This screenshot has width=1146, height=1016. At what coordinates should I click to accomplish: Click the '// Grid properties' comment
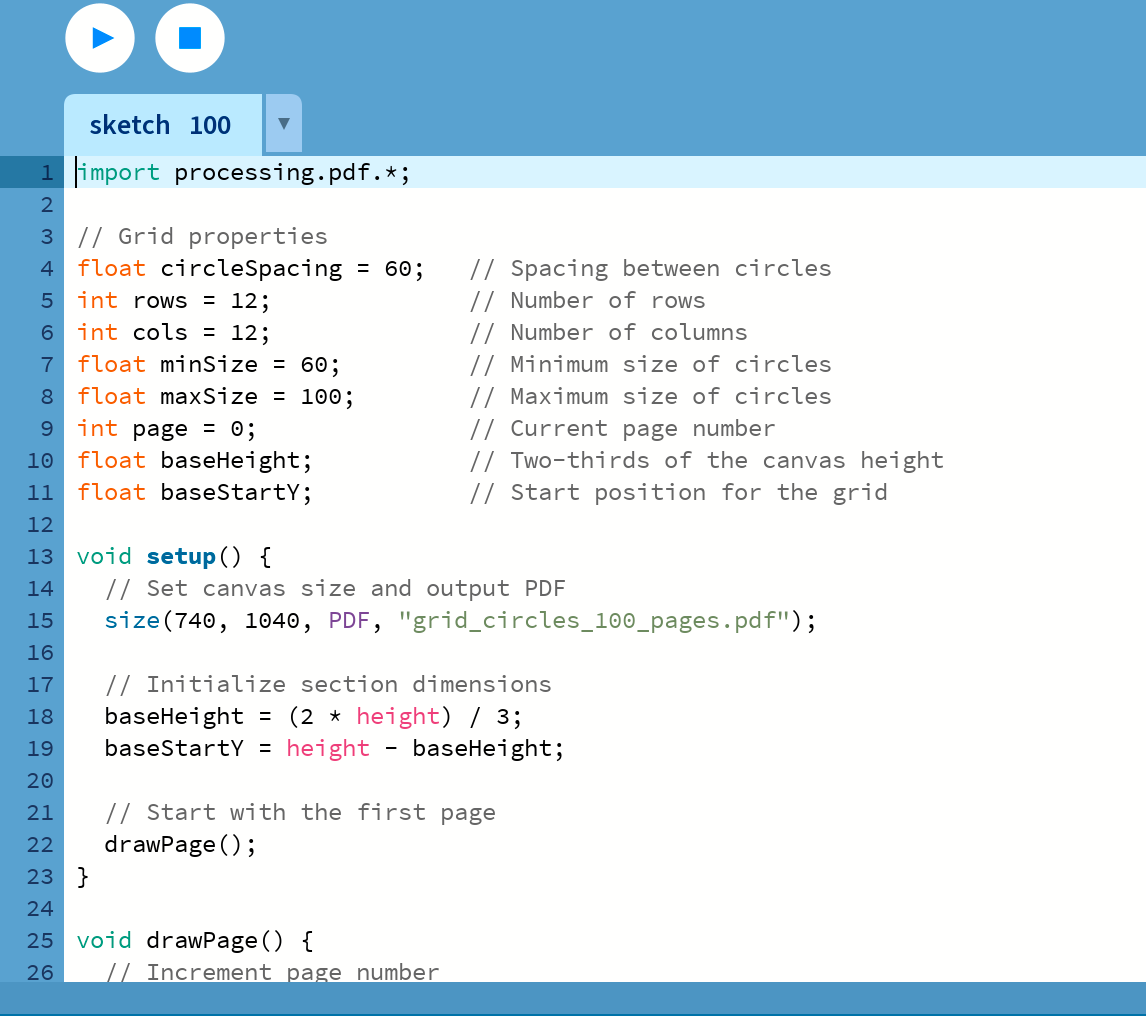pos(202,237)
